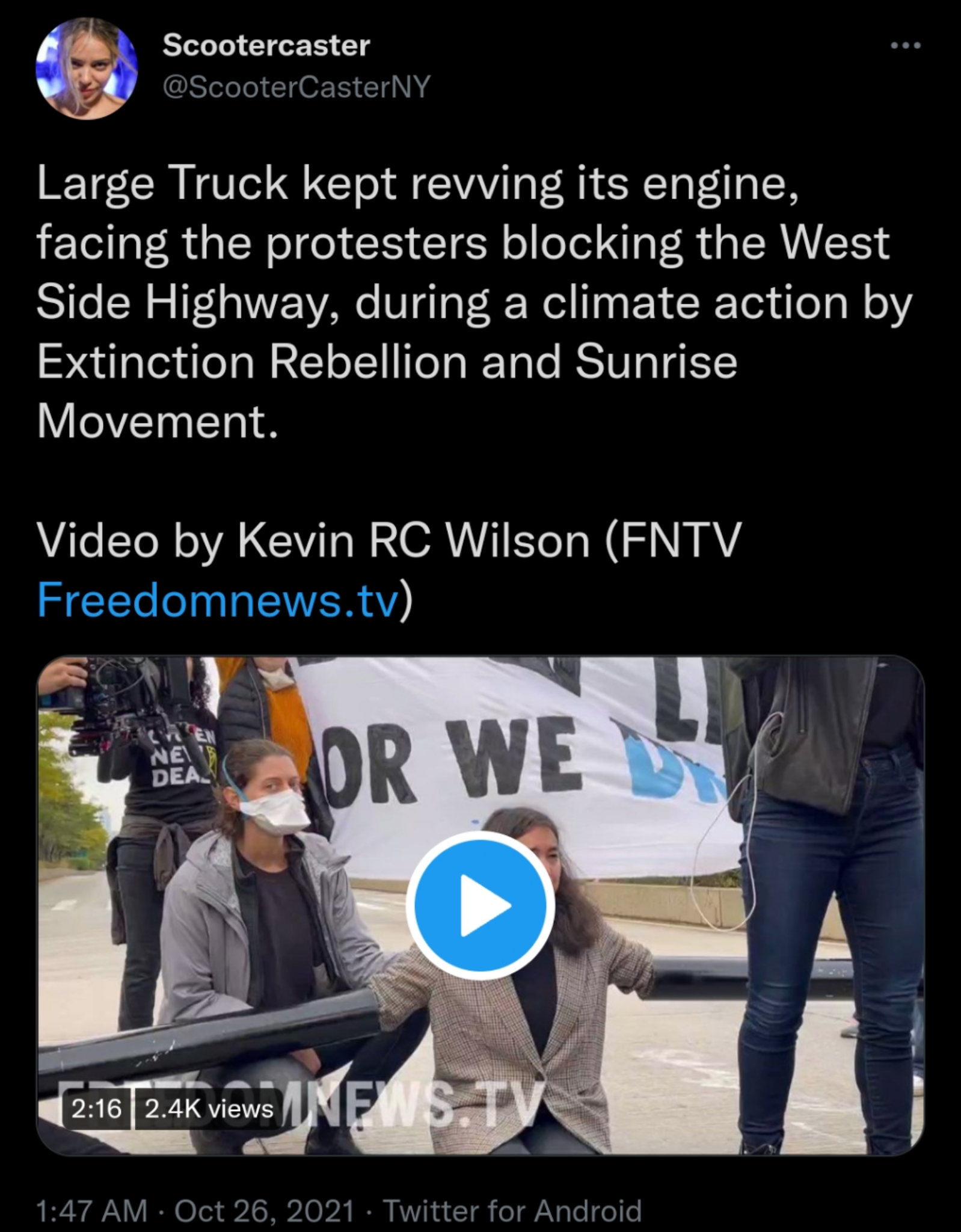Click the 2:16 video duration badge
961x1232 pixels.
[x=97, y=1109]
